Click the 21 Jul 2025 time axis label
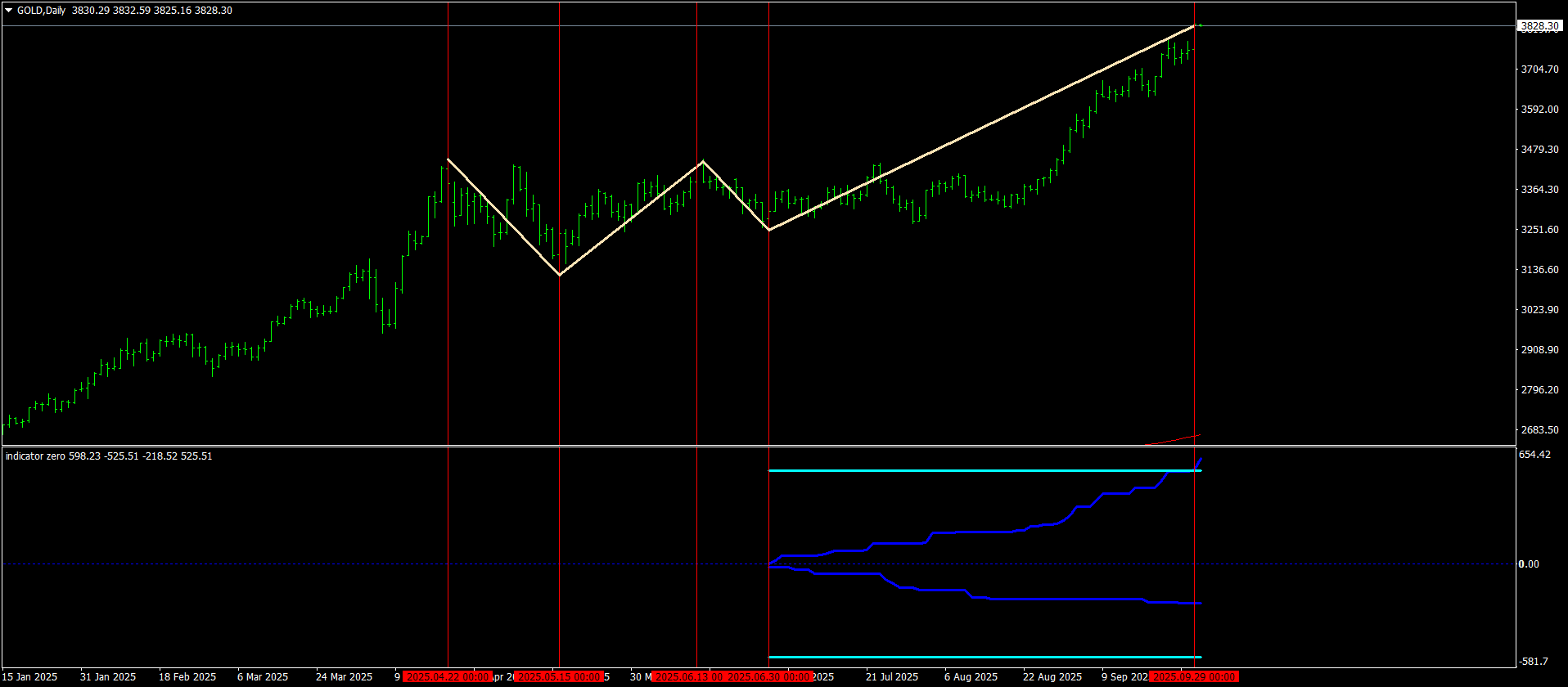This screenshot has height=687, width=1568. coord(892,676)
